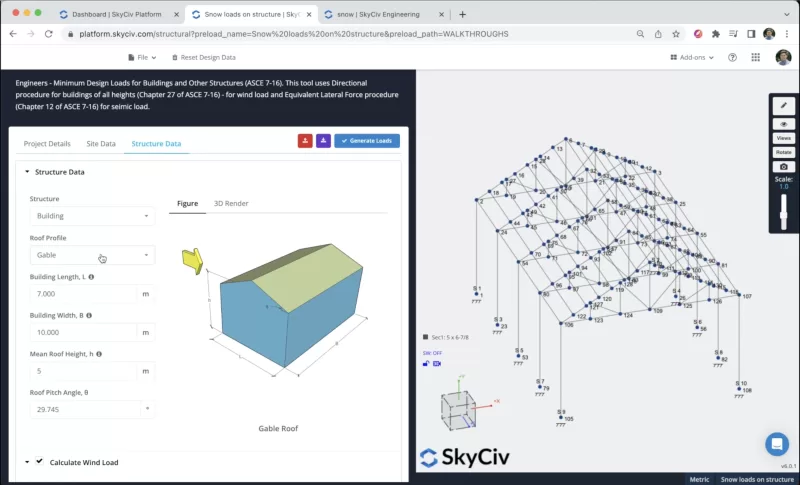Switch to the Site Data tab
The height and width of the screenshot is (485, 800).
point(101,144)
